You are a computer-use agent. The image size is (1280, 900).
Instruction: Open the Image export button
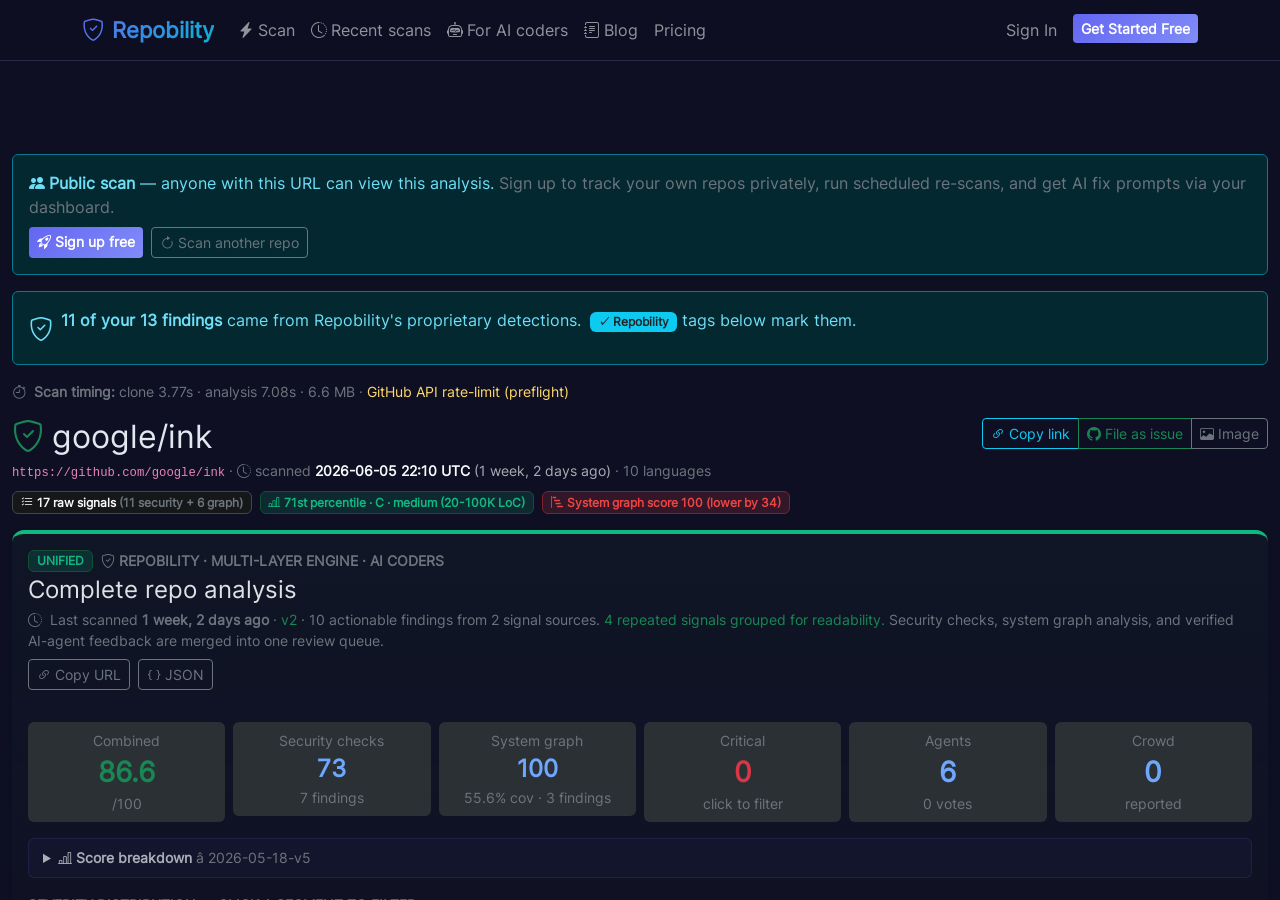(x=1229, y=433)
